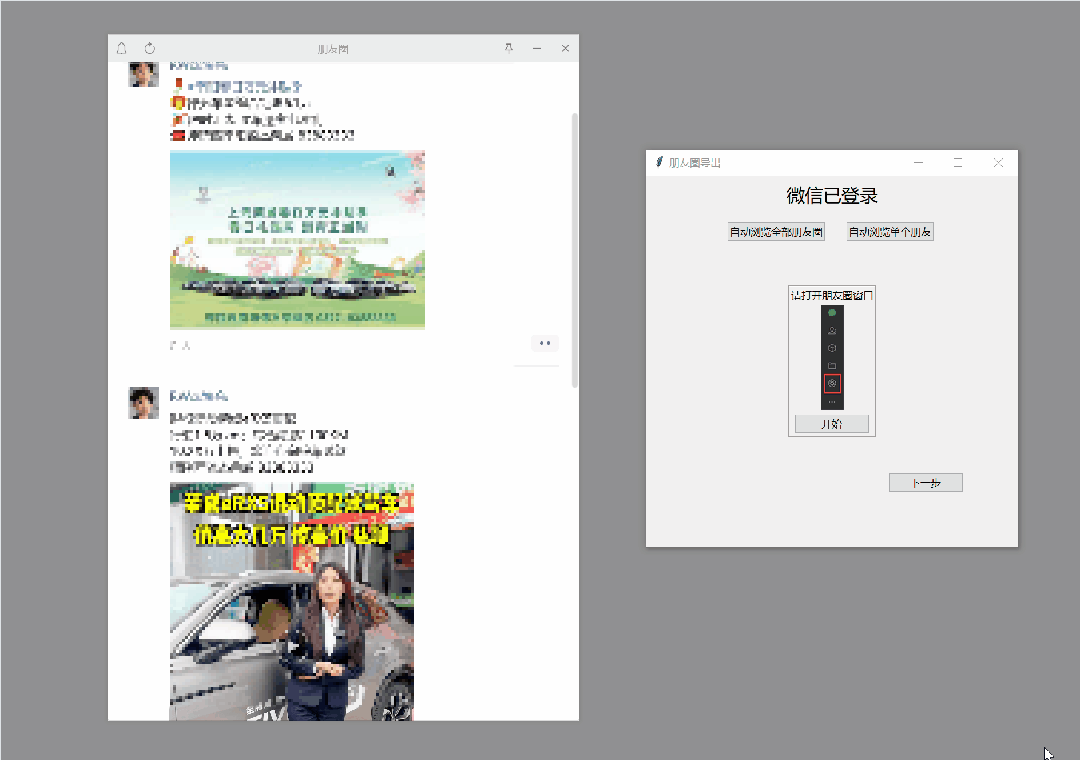The height and width of the screenshot is (760, 1080).
Task: Click the feather app icon on the export window
Action: [657, 162]
